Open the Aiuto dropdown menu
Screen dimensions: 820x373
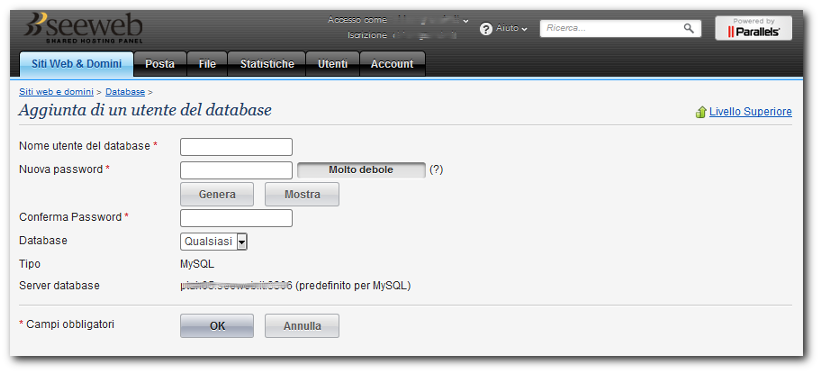coord(511,28)
